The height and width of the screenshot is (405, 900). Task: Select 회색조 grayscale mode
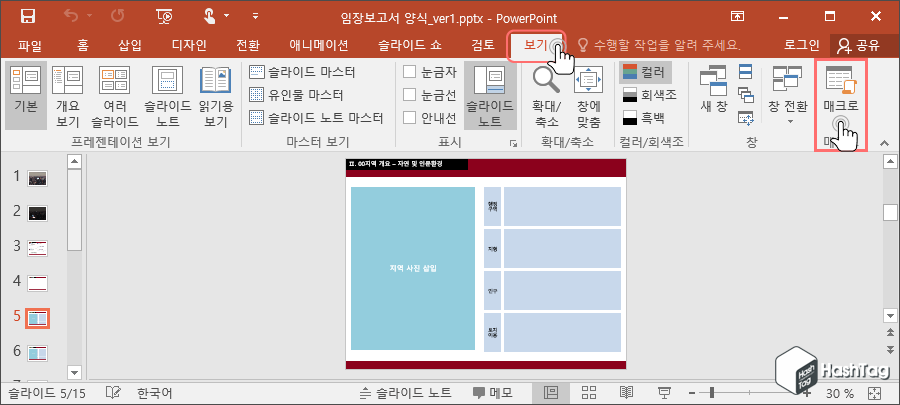[x=650, y=95]
